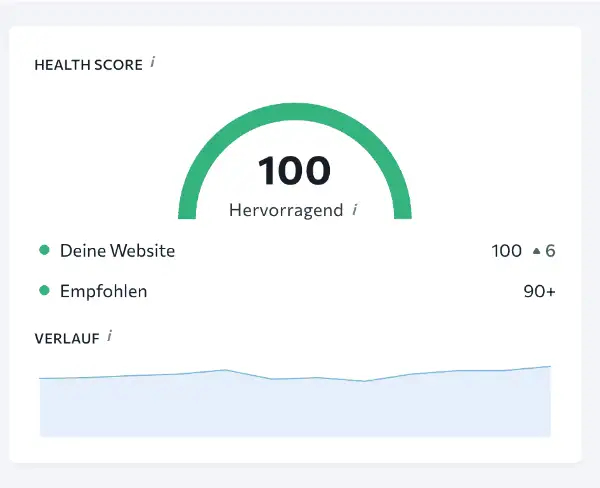Click the upward triangle change indicator

pyautogui.click(x=536, y=251)
